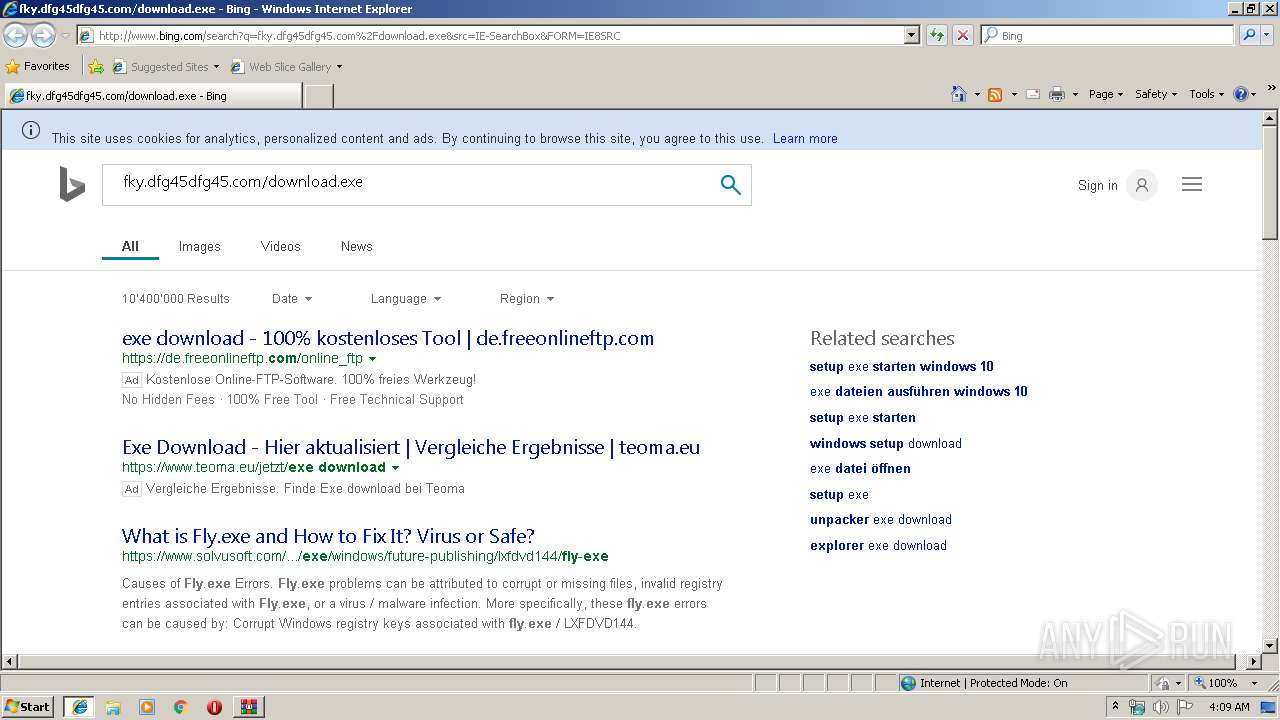Go back with the browser Back arrow

(x=15, y=35)
